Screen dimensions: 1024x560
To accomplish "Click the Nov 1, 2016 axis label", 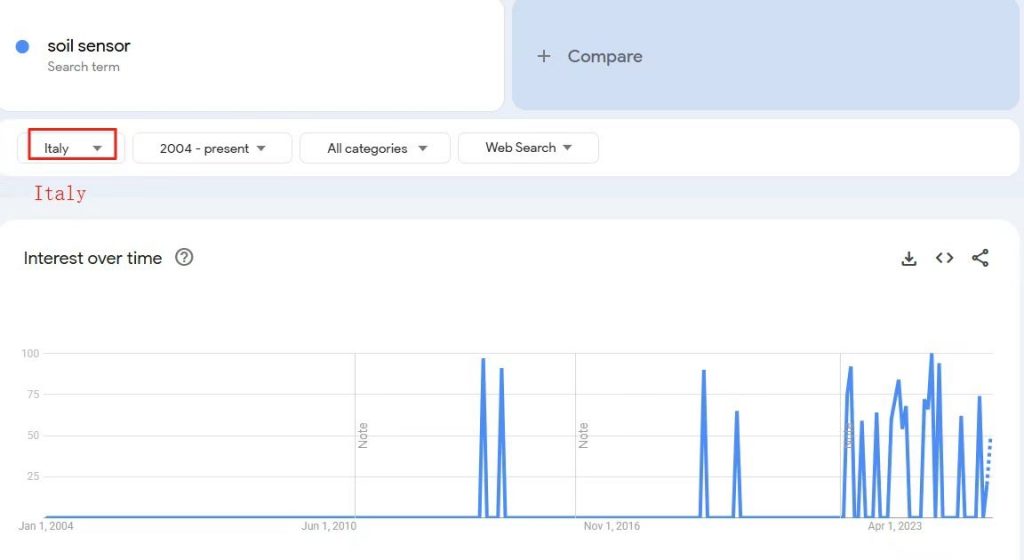I will coord(612,526).
